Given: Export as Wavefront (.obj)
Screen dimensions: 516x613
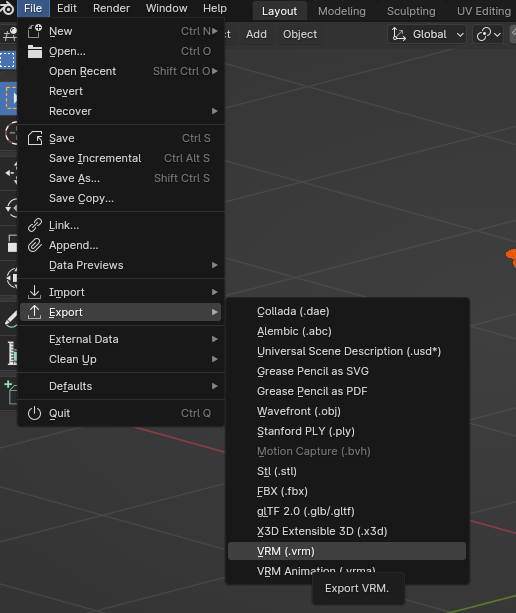Looking at the screenshot, I should pos(347,412).
